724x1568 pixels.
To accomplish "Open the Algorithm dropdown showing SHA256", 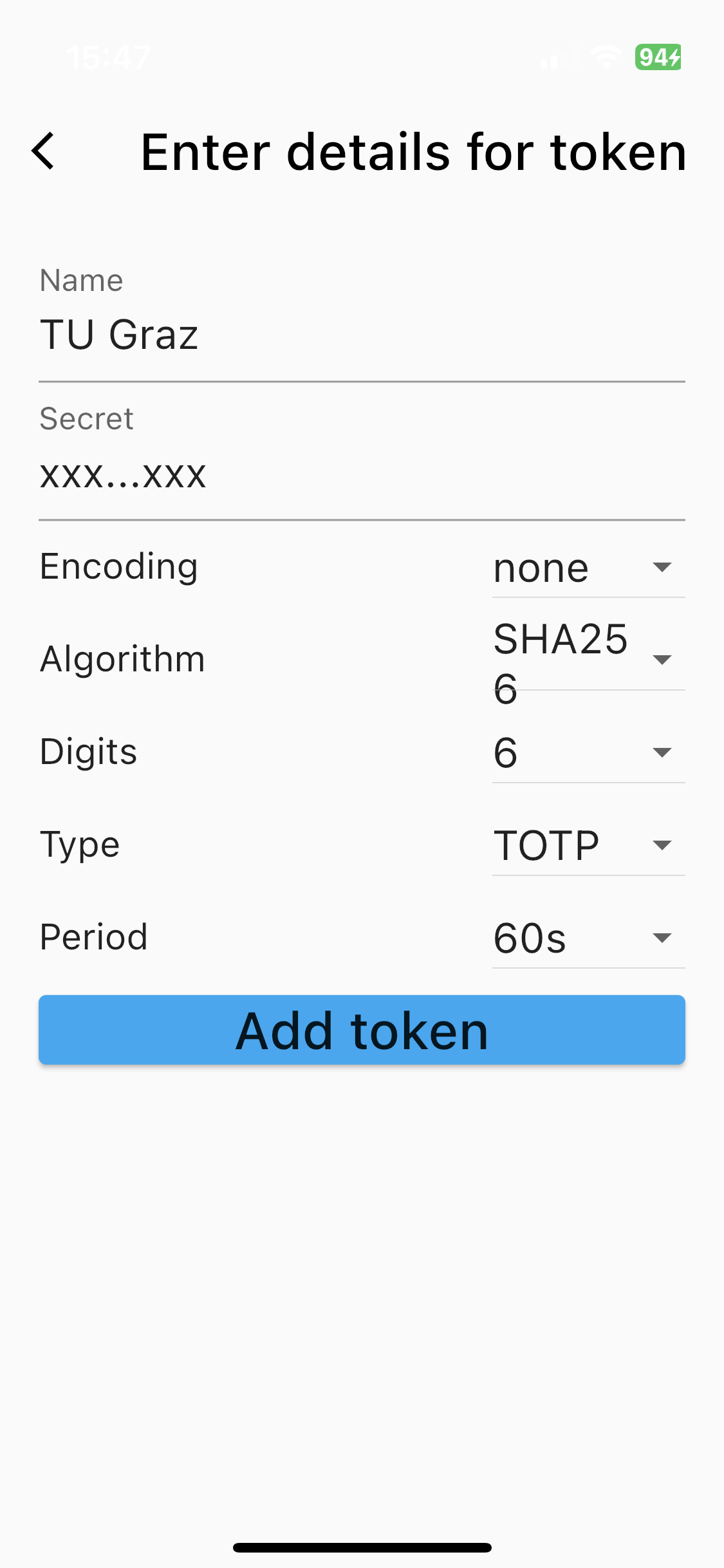I will coord(588,660).
